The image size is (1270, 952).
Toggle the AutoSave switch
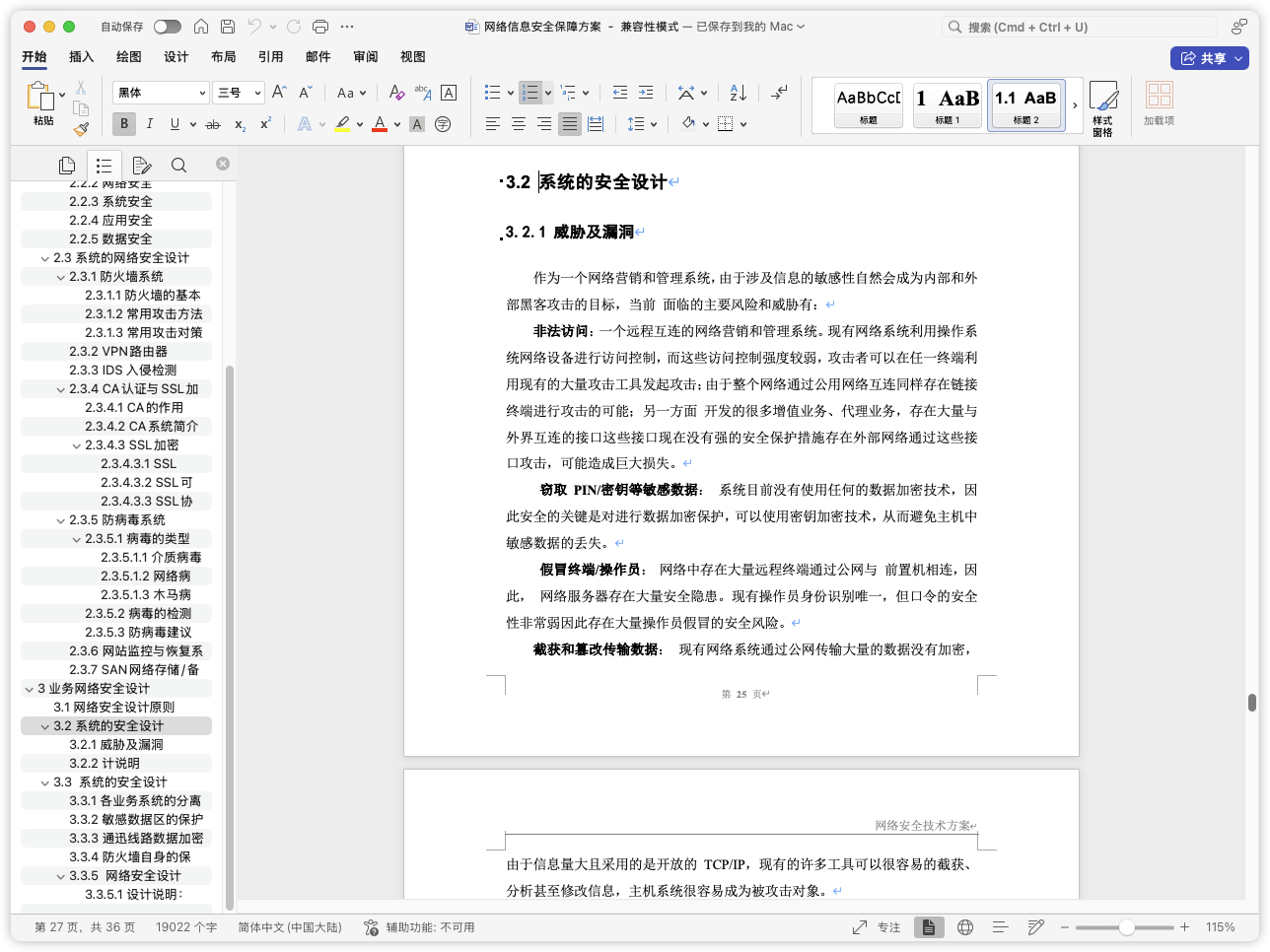click(167, 27)
